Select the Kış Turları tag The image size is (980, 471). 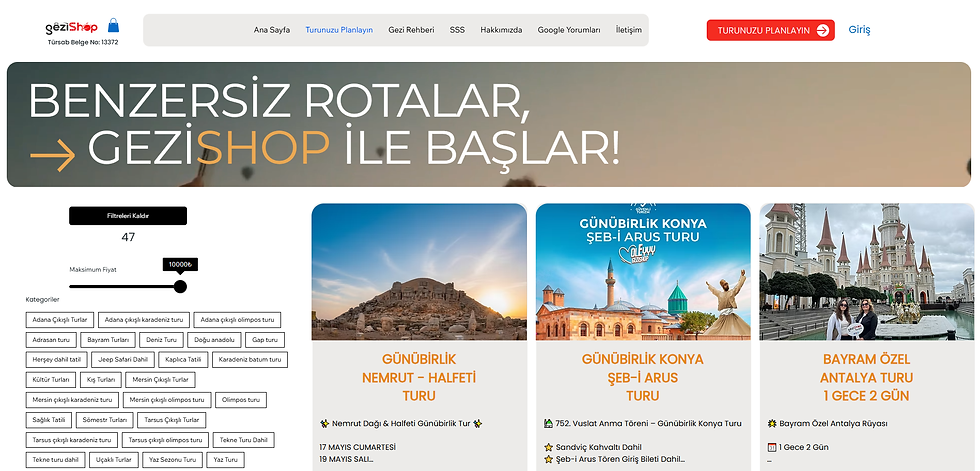point(101,380)
